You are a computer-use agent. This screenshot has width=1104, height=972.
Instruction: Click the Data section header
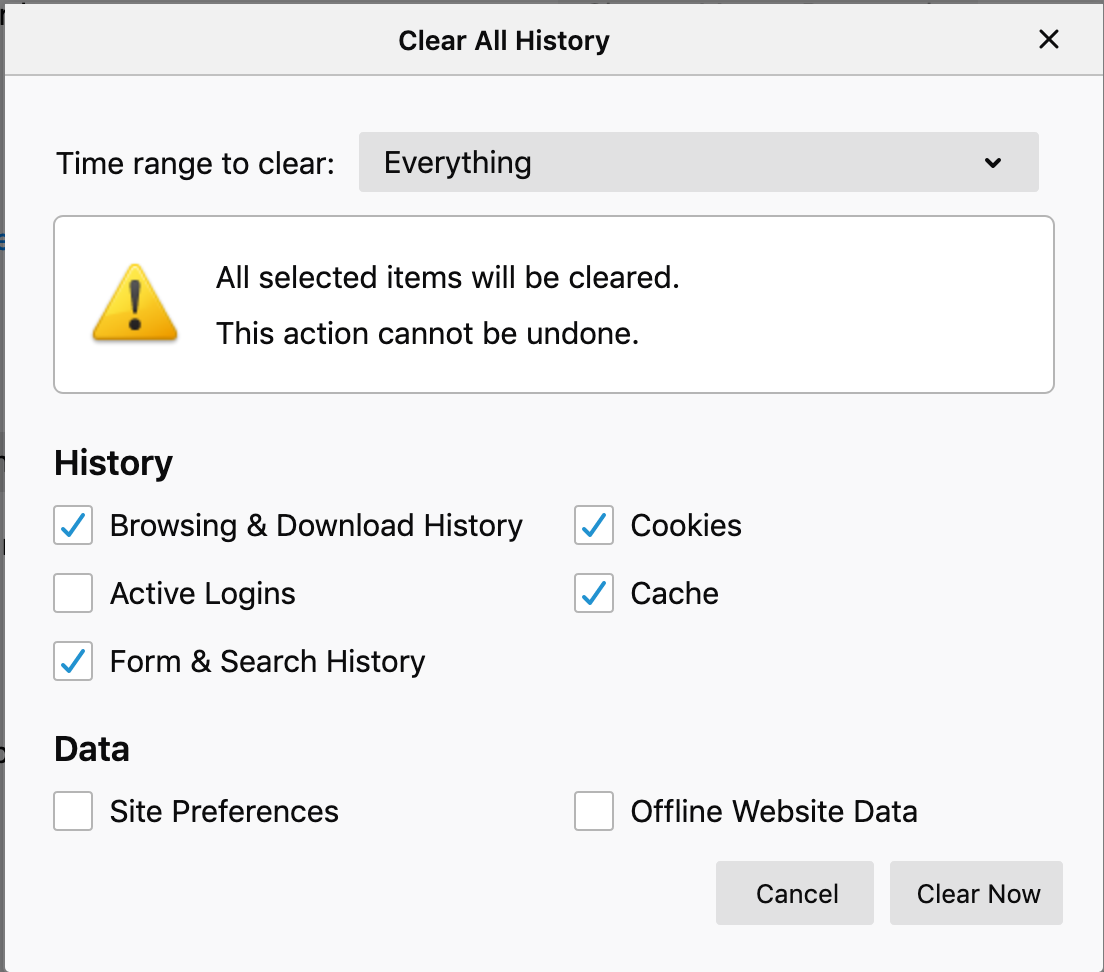click(x=91, y=748)
